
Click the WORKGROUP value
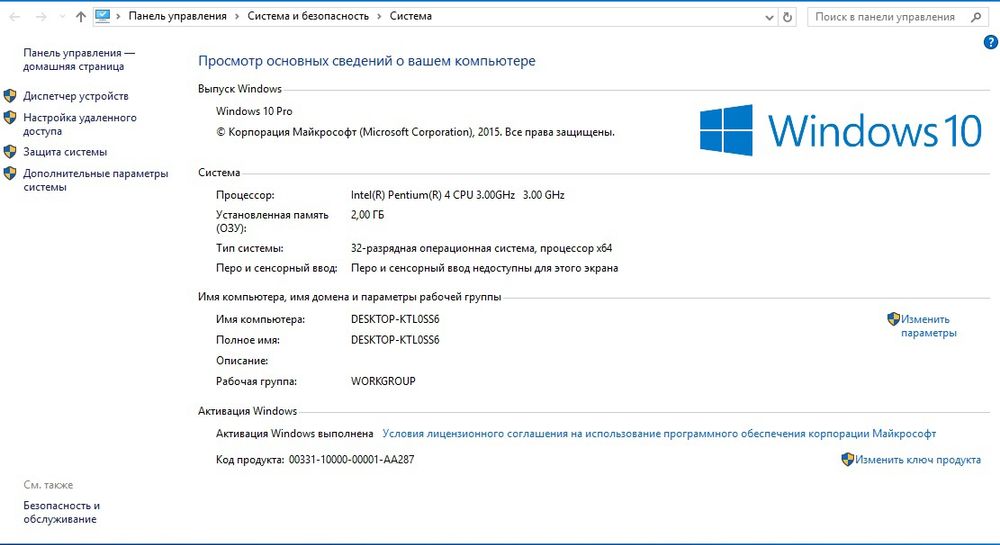pyautogui.click(x=383, y=381)
